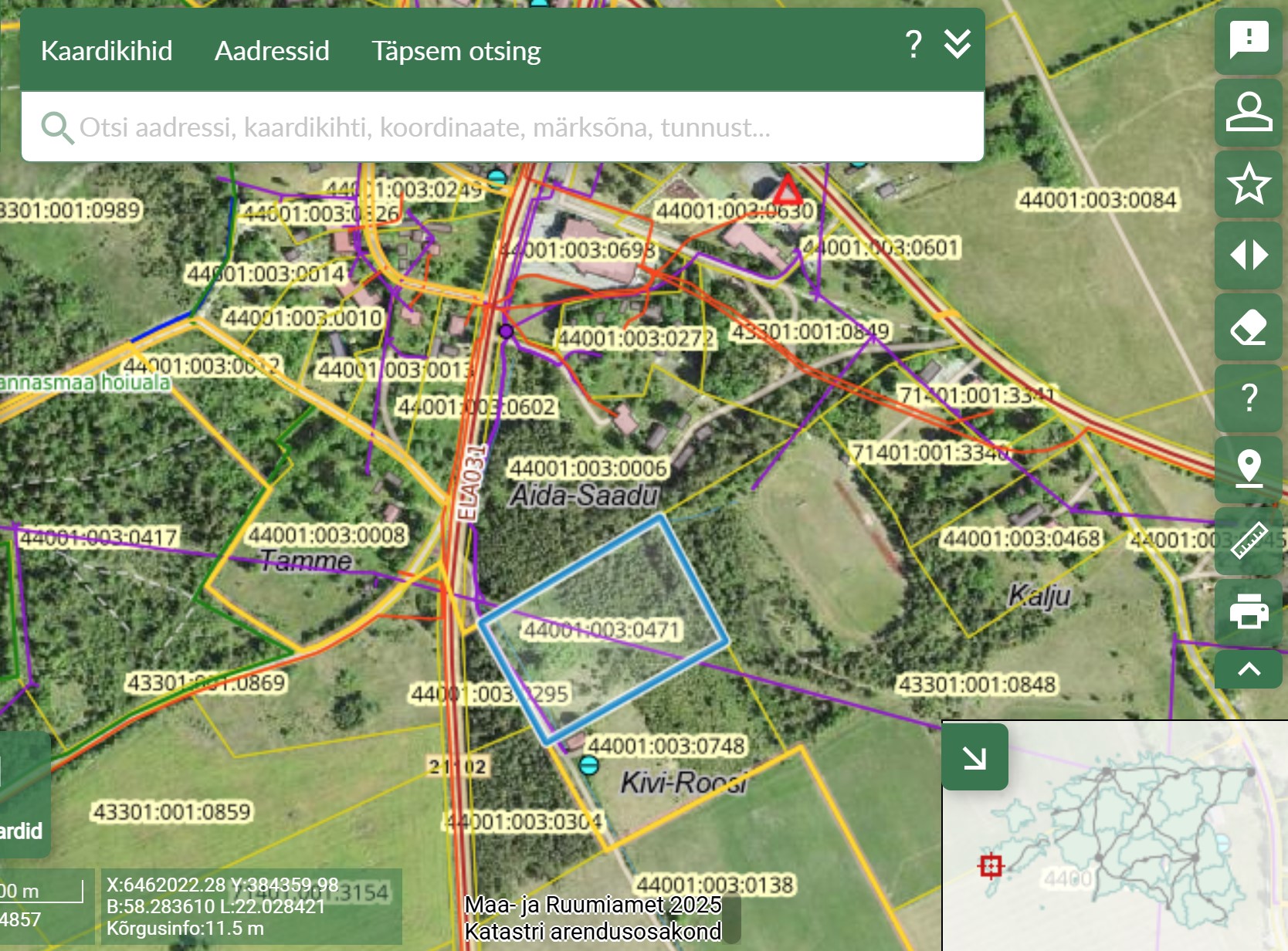
Task: Click the red triangle map marker
Action: [787, 191]
